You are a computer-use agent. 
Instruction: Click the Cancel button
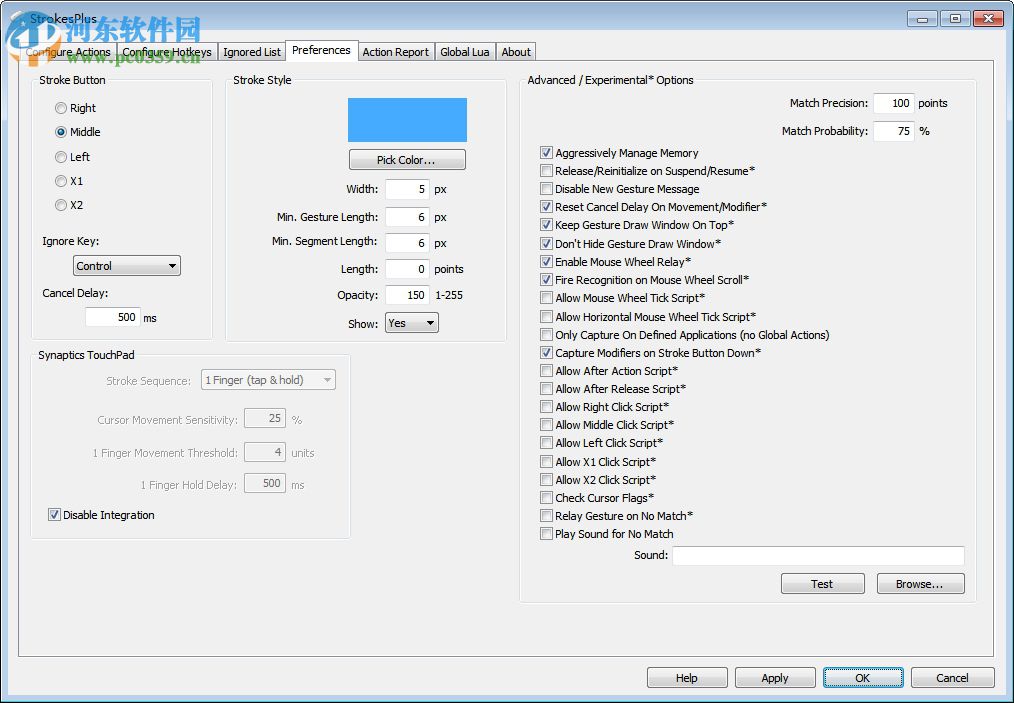click(x=952, y=678)
